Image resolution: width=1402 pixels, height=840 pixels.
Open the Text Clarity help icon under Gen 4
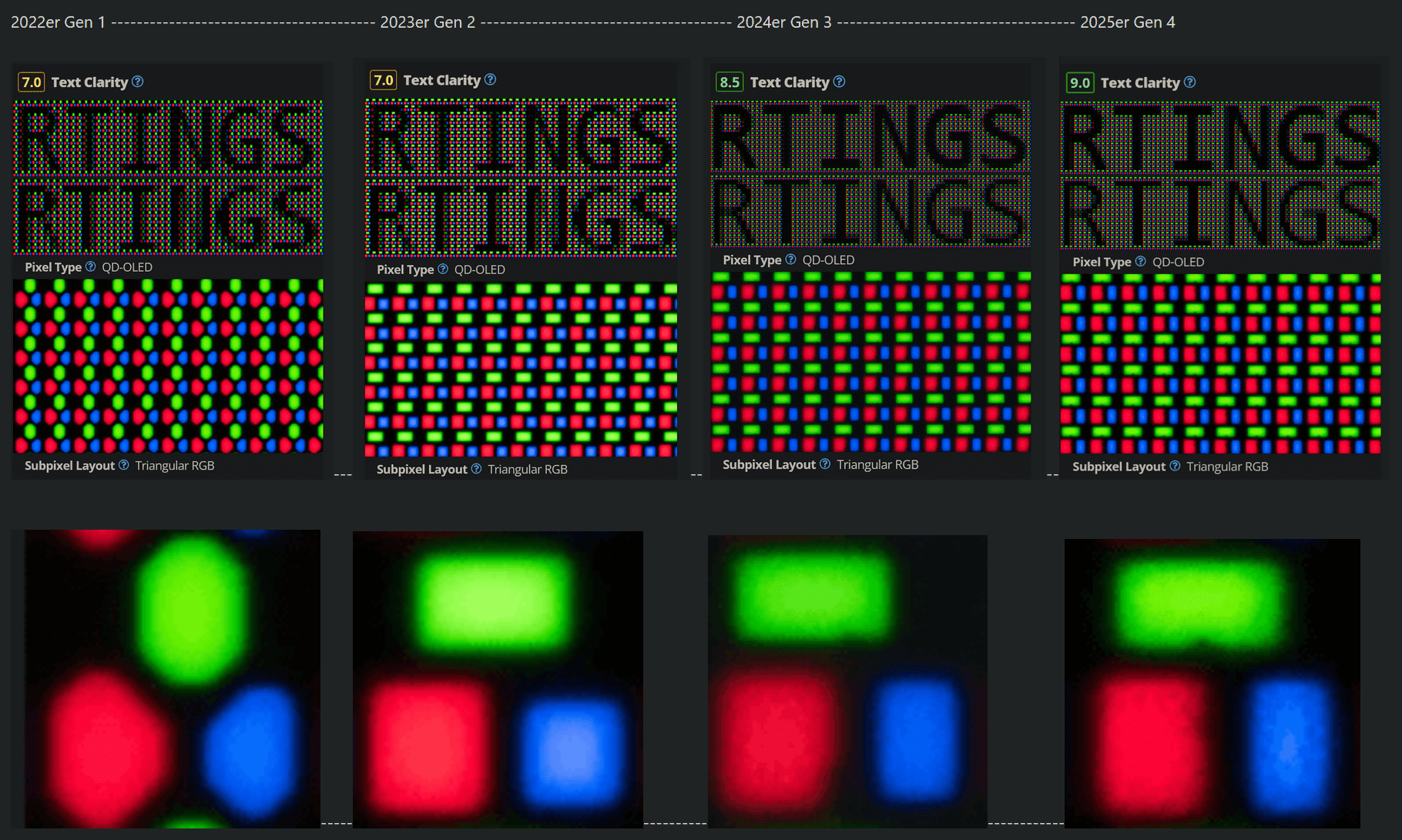coord(1190,82)
